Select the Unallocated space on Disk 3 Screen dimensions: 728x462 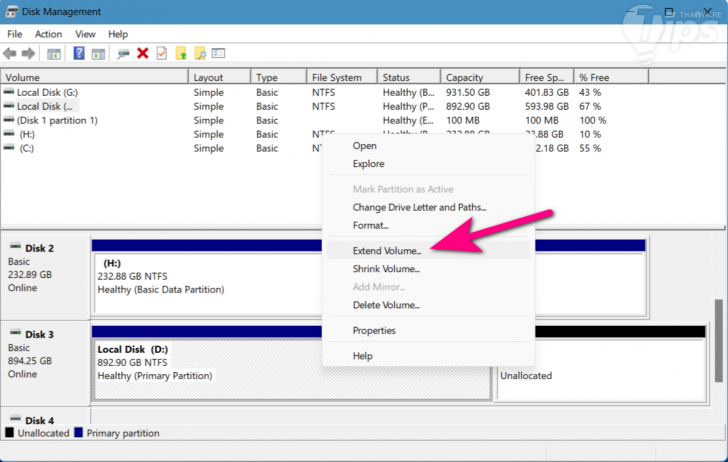[x=601, y=371]
